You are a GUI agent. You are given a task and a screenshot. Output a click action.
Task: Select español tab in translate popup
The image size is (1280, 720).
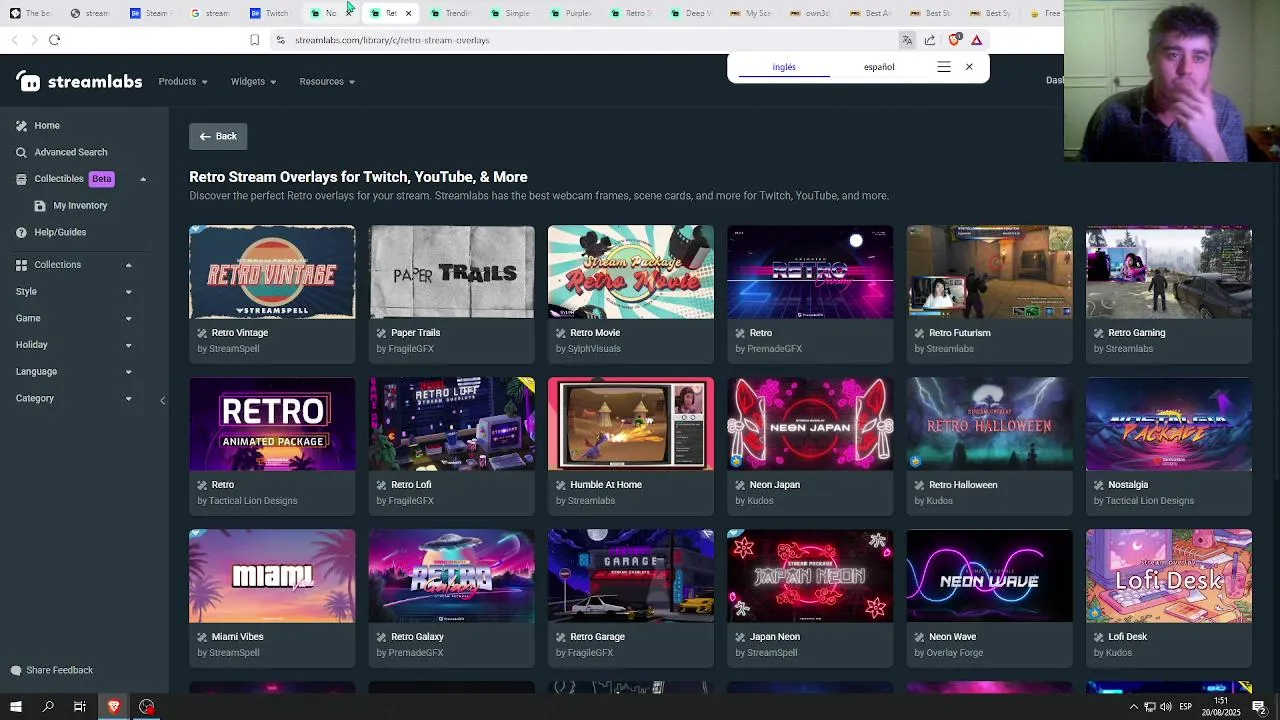tap(879, 67)
